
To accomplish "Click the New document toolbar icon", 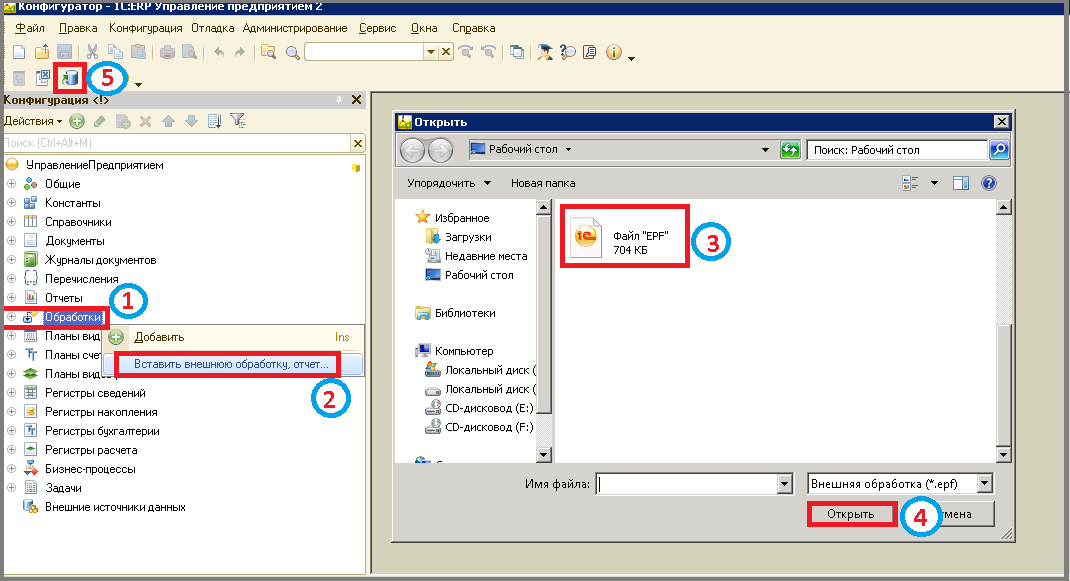I will click(19, 52).
